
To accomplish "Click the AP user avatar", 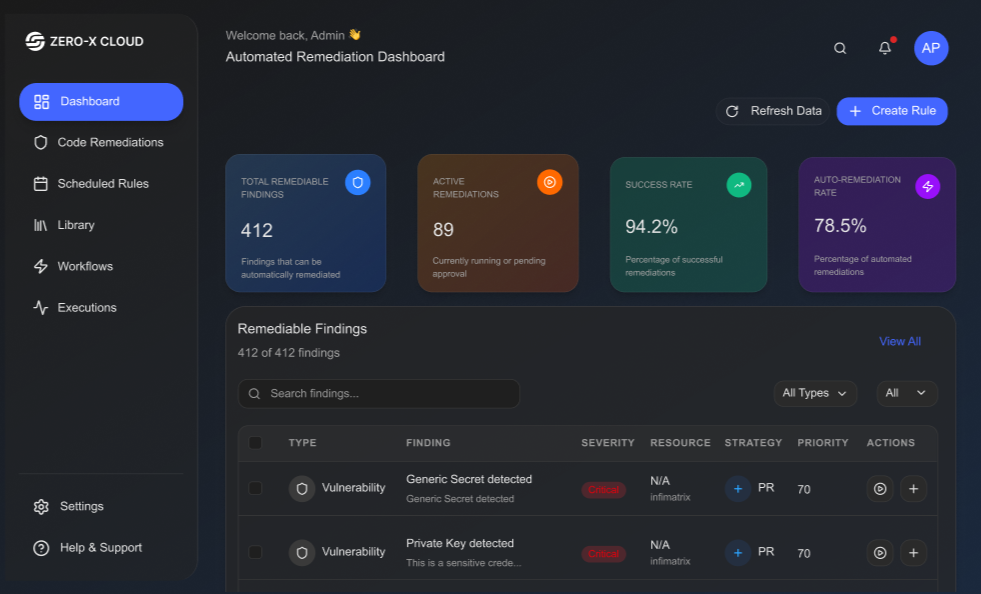I will click(931, 48).
